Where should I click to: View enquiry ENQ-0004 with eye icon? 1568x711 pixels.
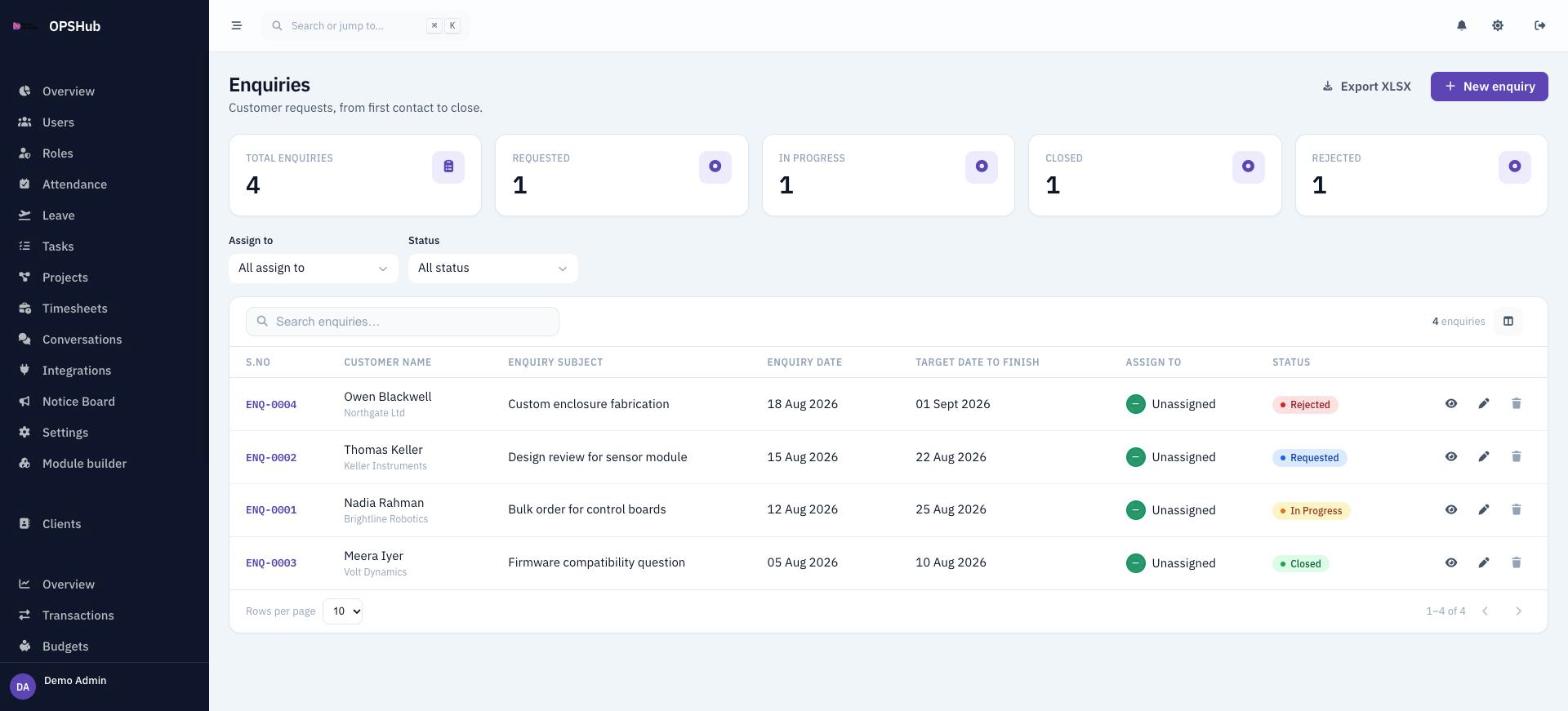[1450, 404]
